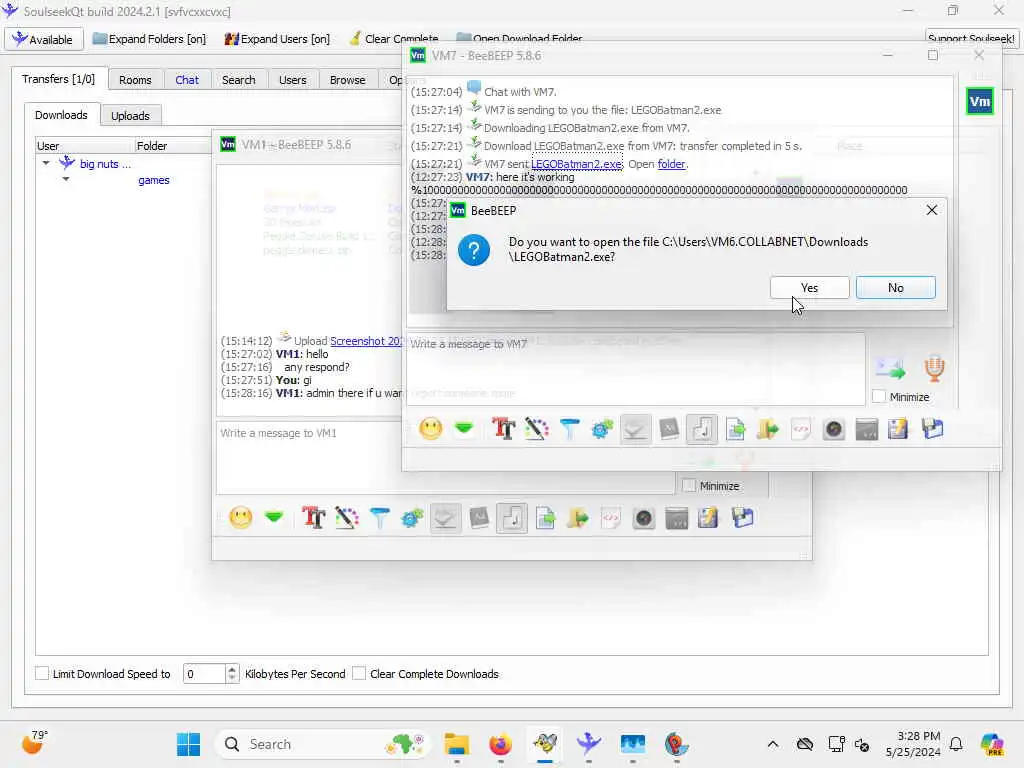Check Clear Complete Downloads option
Viewport: 1024px width, 768px height.
[x=359, y=673]
